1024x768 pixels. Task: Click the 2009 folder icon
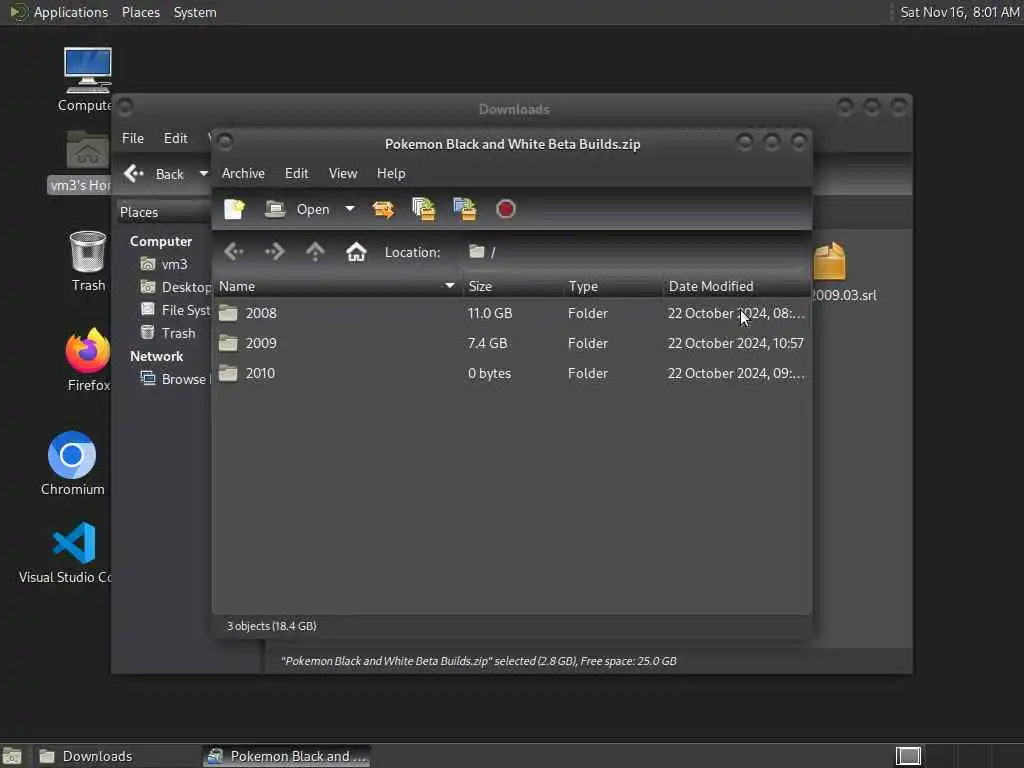tap(228, 343)
